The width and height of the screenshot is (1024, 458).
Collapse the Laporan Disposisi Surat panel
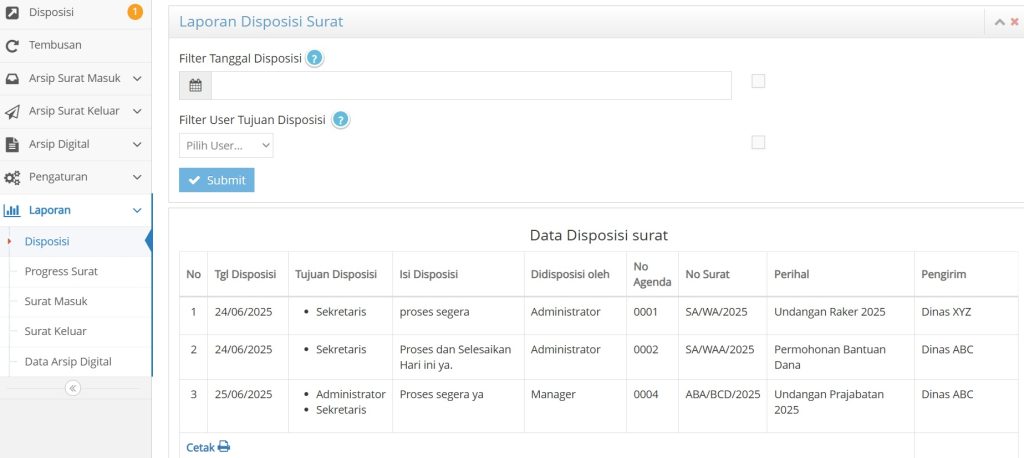[999, 22]
